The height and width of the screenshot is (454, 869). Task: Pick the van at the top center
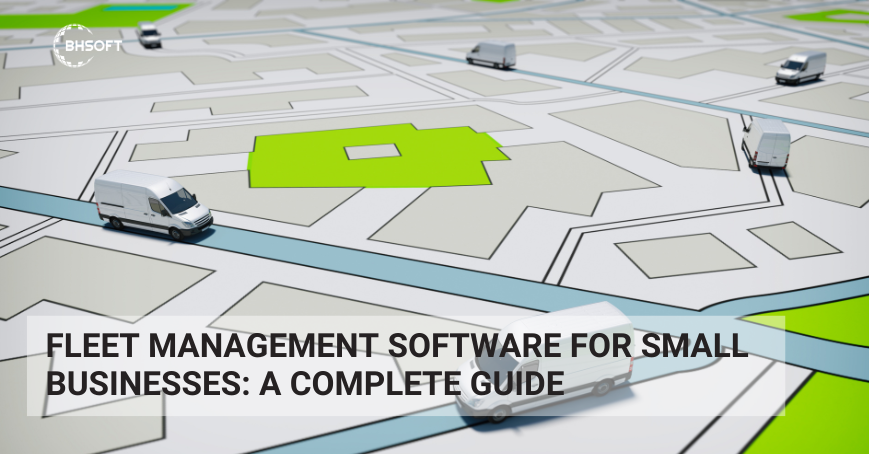(491, 54)
